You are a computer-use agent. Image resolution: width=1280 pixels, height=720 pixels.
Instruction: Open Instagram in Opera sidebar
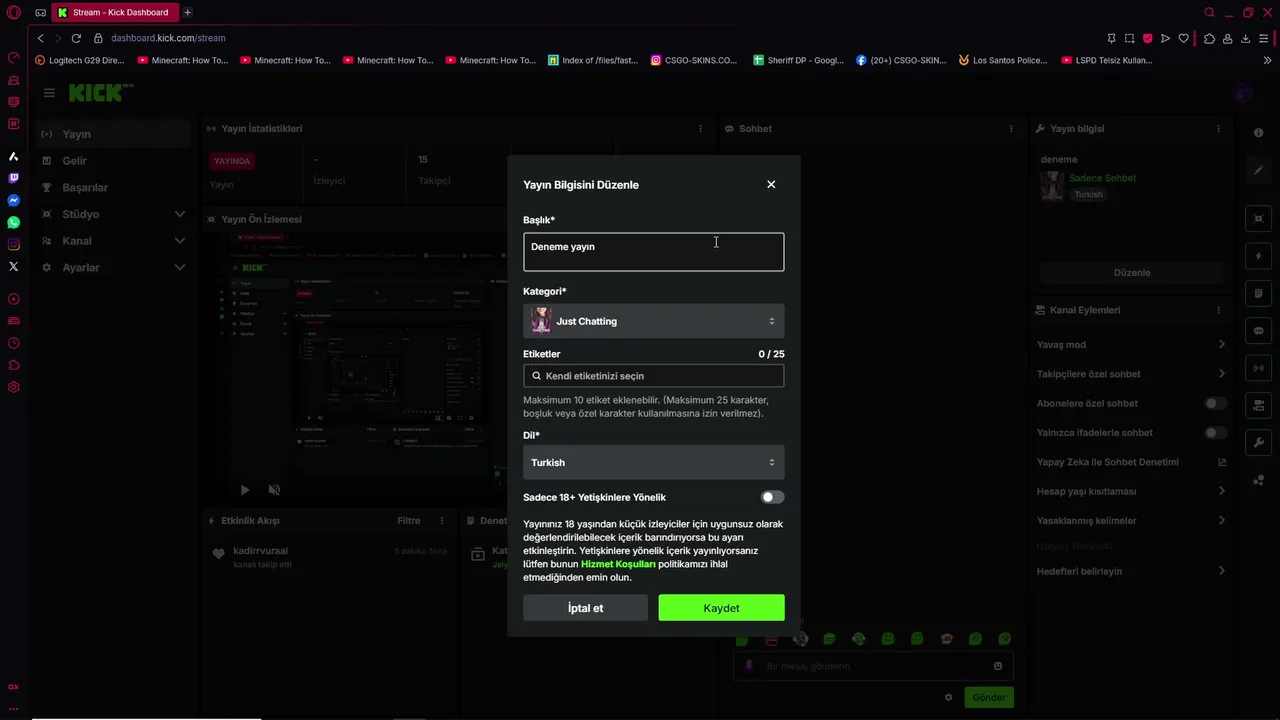click(13, 245)
